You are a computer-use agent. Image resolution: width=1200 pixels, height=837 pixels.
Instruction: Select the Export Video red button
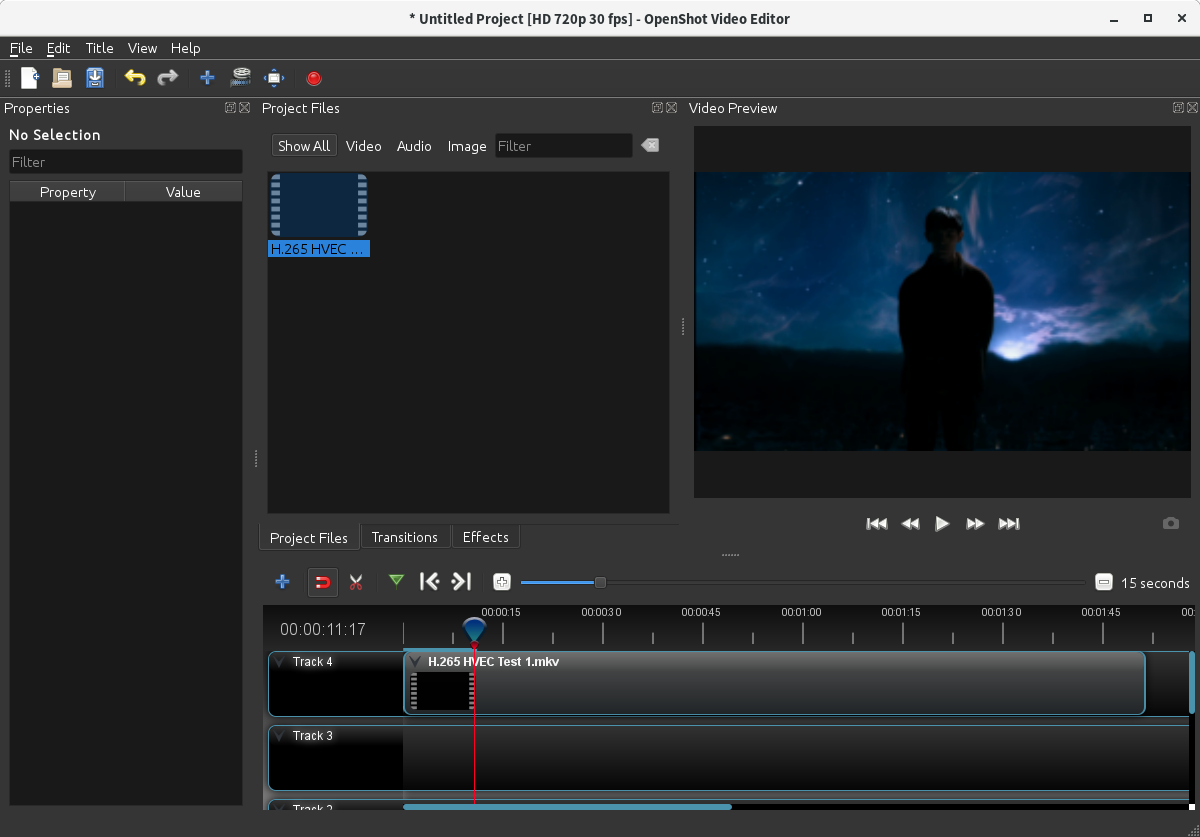tap(313, 78)
